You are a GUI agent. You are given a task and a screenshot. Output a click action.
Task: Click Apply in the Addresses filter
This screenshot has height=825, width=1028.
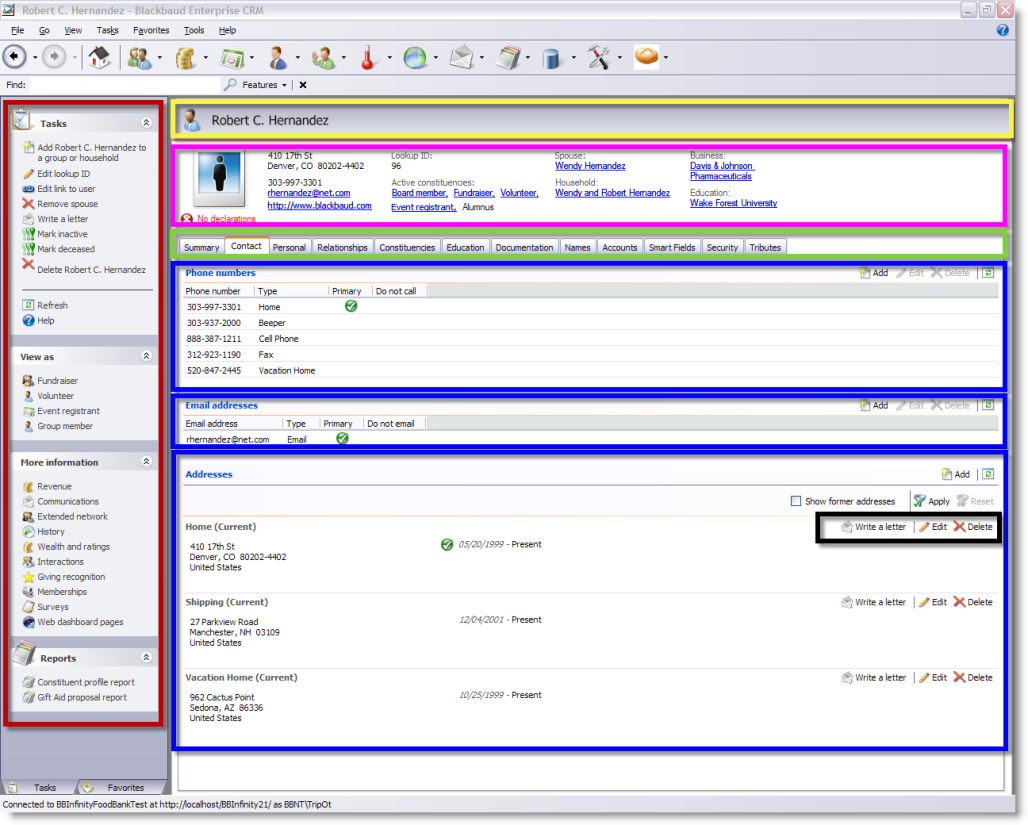pyautogui.click(x=932, y=501)
